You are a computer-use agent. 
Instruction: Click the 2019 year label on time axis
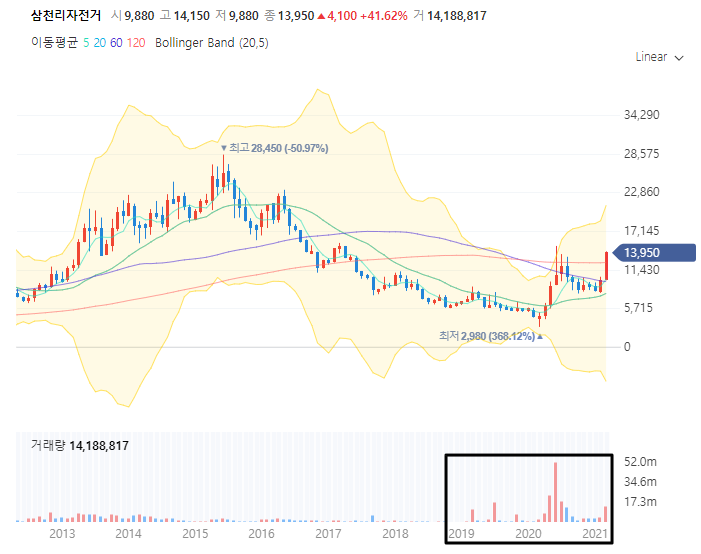point(461,533)
